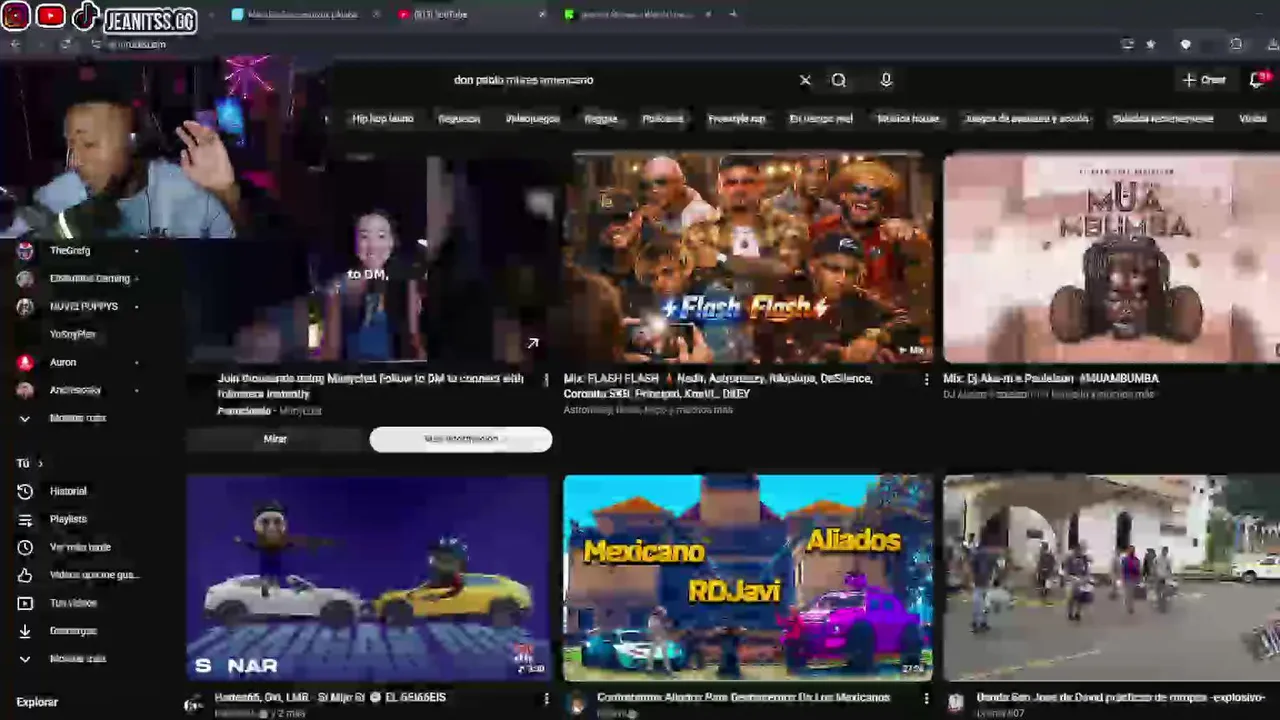This screenshot has height=720, width=1280.
Task: Click the browser address bar
Action: (x=600, y=44)
